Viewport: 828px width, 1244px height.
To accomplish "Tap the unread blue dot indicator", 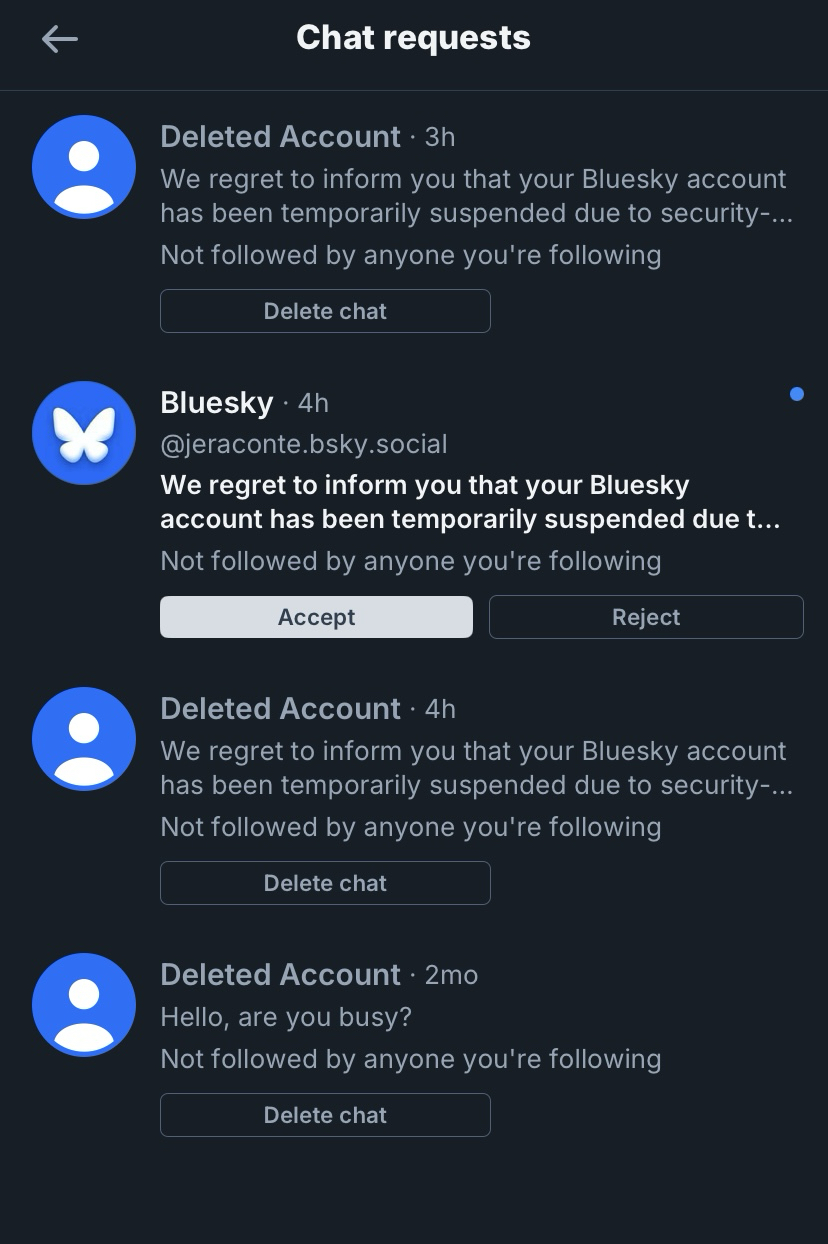I will point(796,394).
